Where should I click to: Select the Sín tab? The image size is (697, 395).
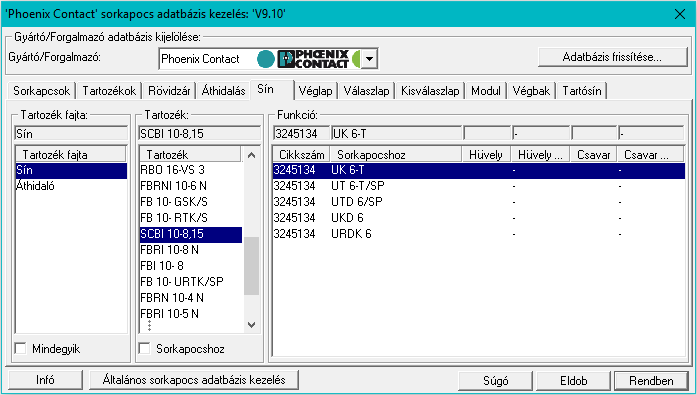point(271,89)
